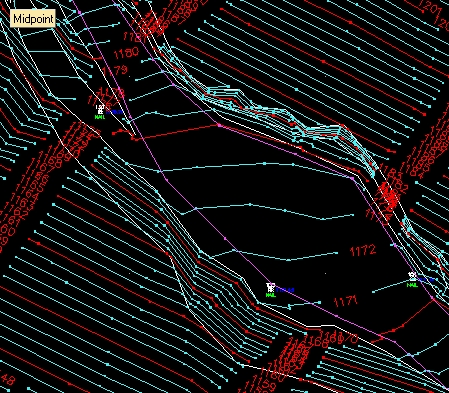Click green NAIL text below 1178 labels
449x393 pixels.
tap(100, 117)
